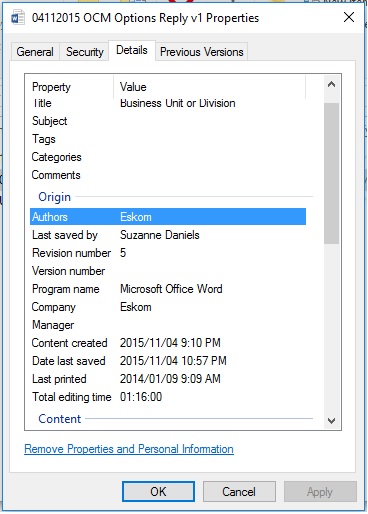
Task: Select the Last printed row
Action: [x=168, y=379]
